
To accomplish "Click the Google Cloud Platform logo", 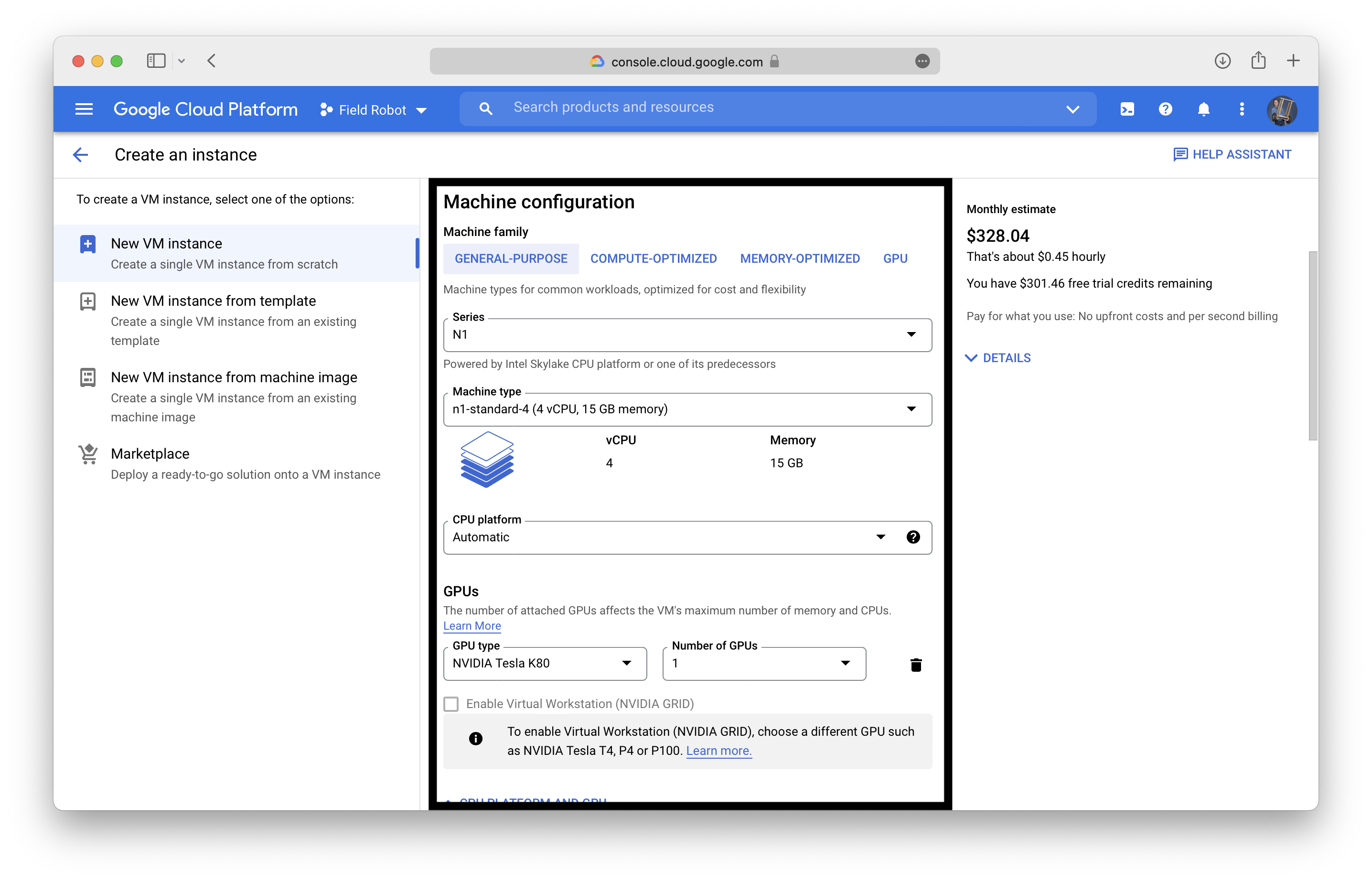I will (x=205, y=109).
